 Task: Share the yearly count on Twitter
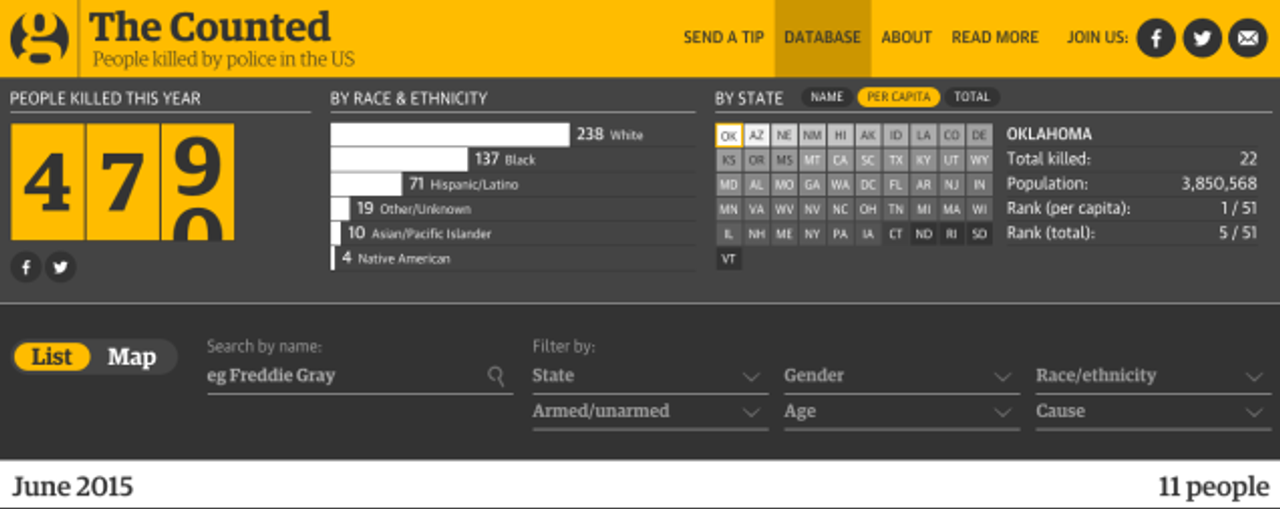(61, 267)
